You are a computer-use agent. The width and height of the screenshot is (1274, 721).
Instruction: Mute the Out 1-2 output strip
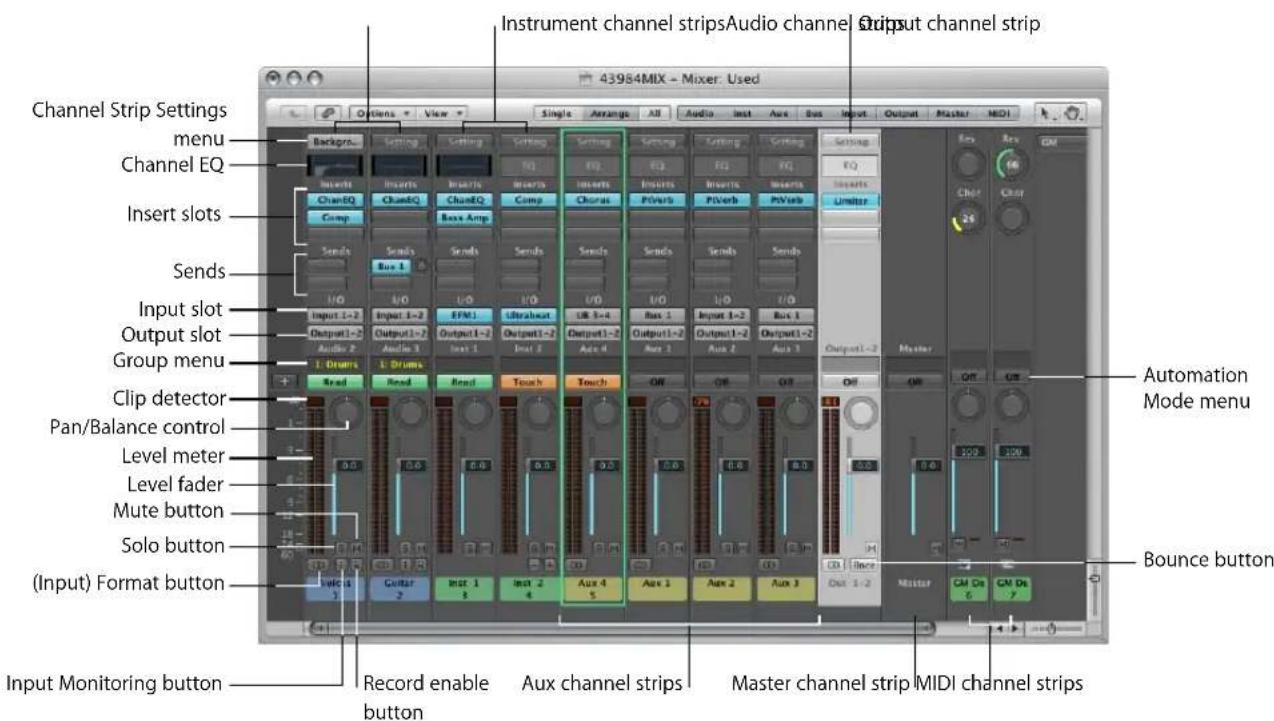click(x=871, y=547)
